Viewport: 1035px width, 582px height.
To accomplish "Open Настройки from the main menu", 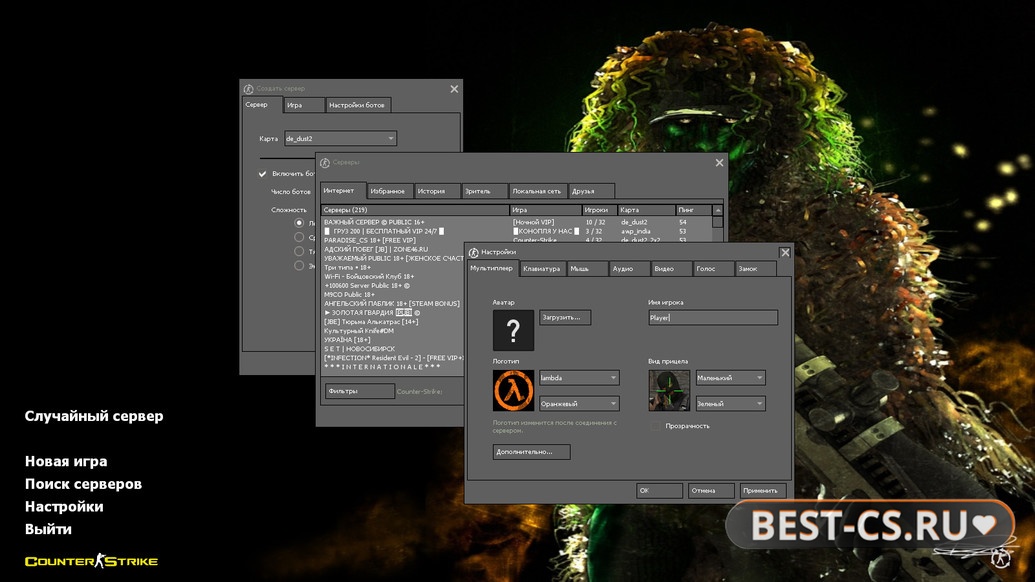I will [x=64, y=507].
